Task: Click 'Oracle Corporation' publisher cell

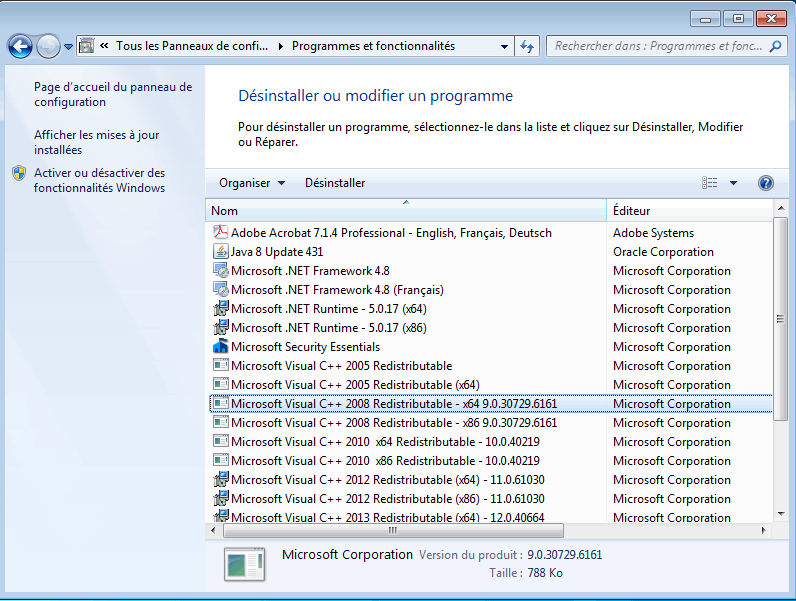Action: pyautogui.click(x=663, y=252)
